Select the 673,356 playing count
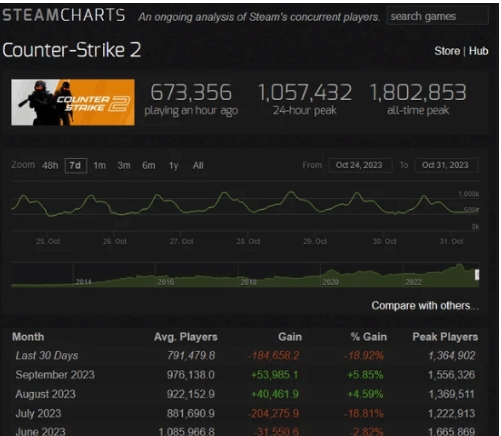 (191, 92)
